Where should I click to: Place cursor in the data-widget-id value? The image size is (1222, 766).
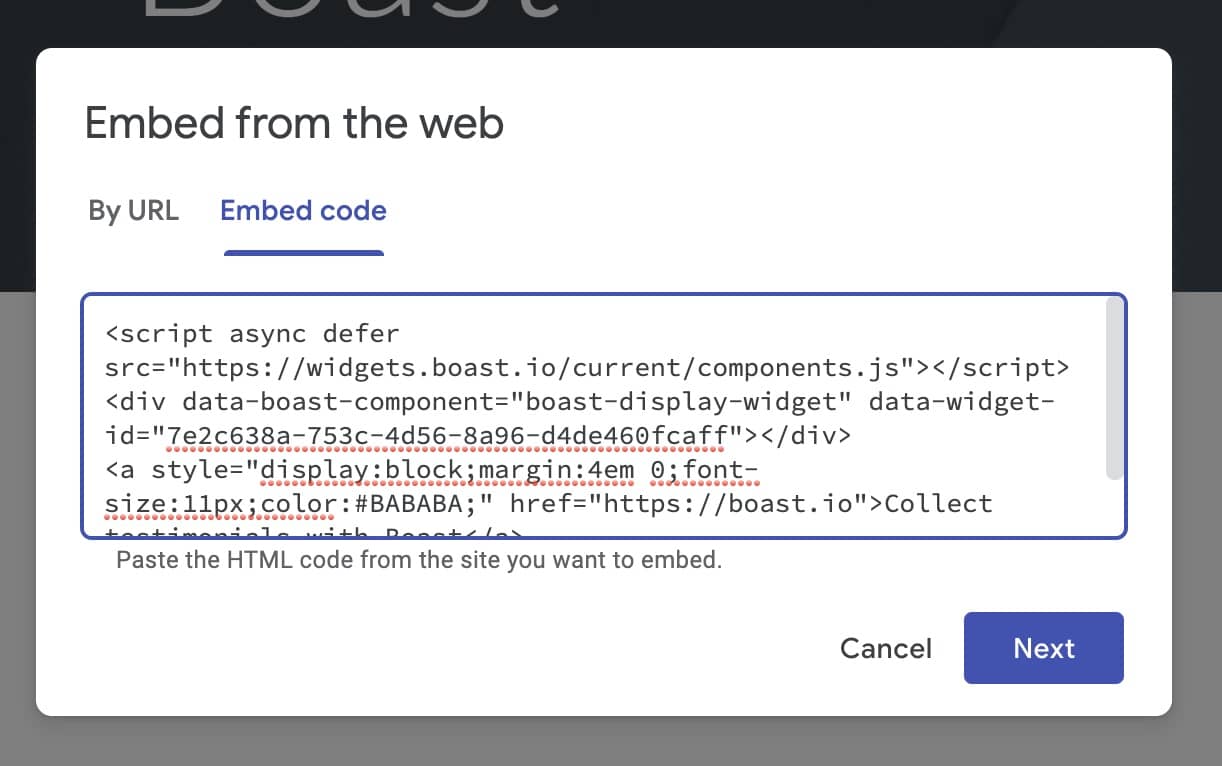pyautogui.click(x=440, y=435)
